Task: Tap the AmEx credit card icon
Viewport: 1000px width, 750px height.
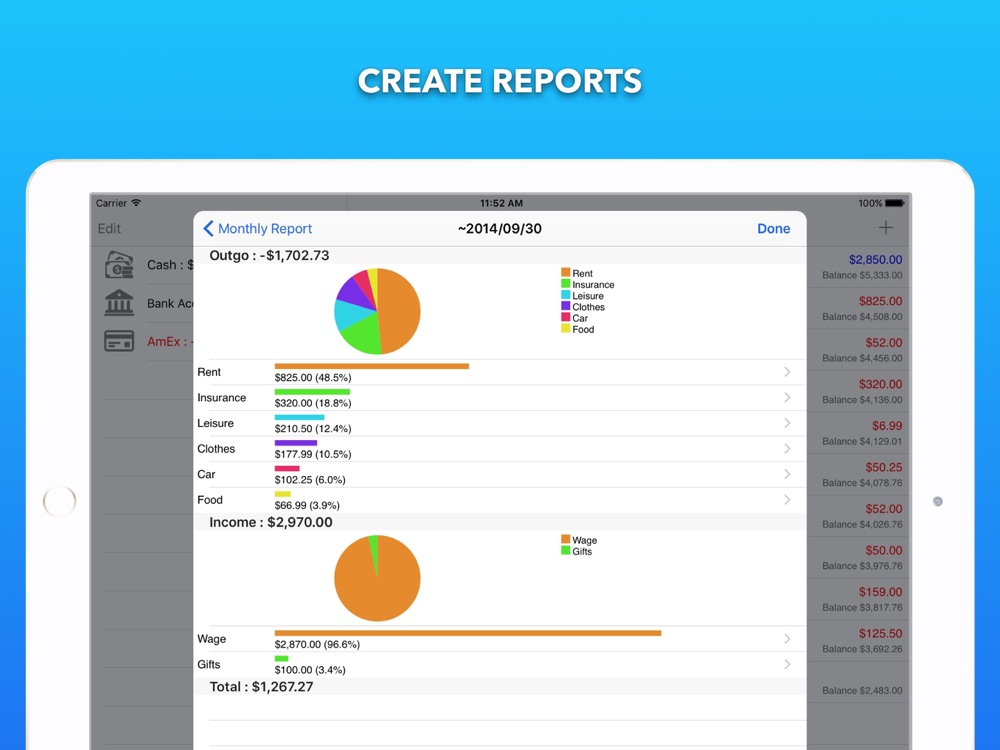Action: coord(119,341)
